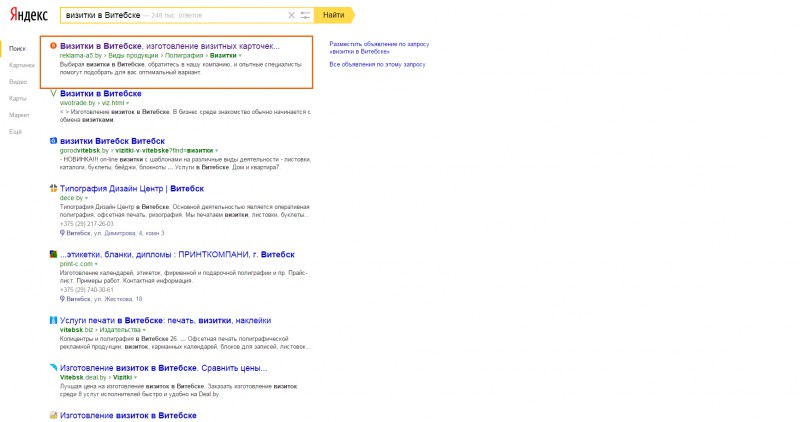Open 'визитки Витебск Витебск' result
Image resolution: width=800 pixels, height=422 pixels.
pos(112,141)
